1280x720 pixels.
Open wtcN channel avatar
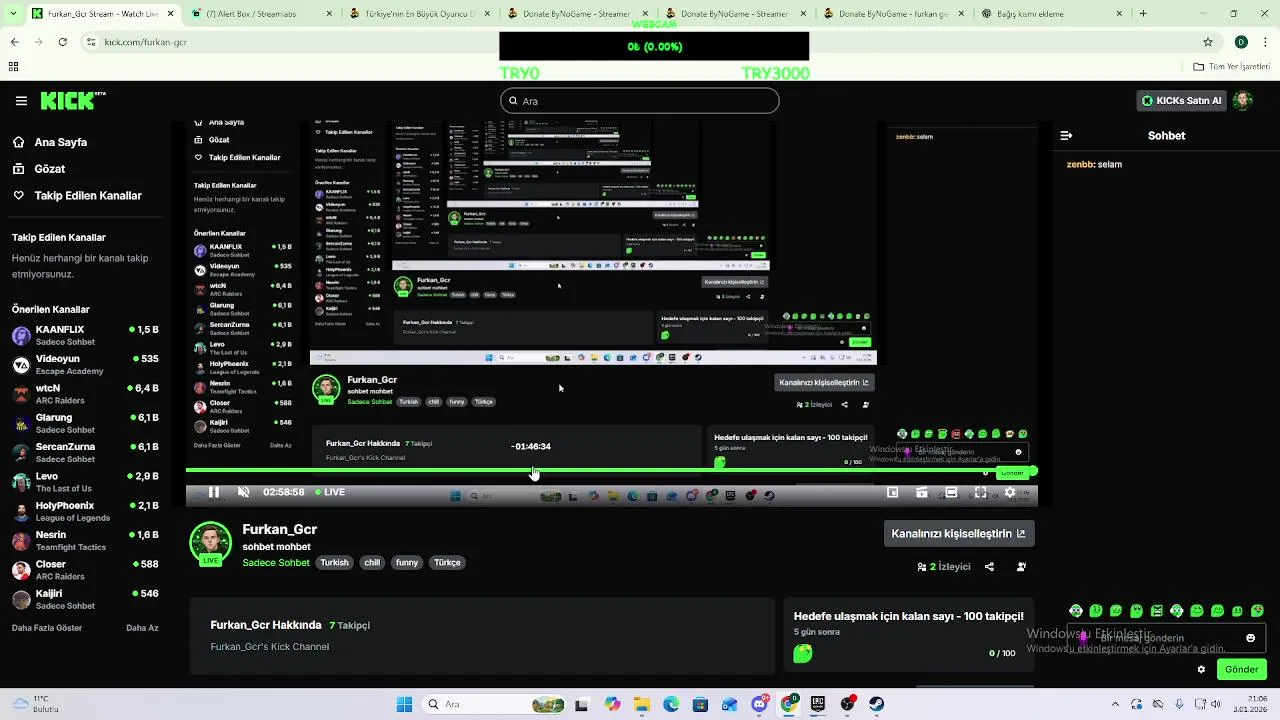[21, 394]
